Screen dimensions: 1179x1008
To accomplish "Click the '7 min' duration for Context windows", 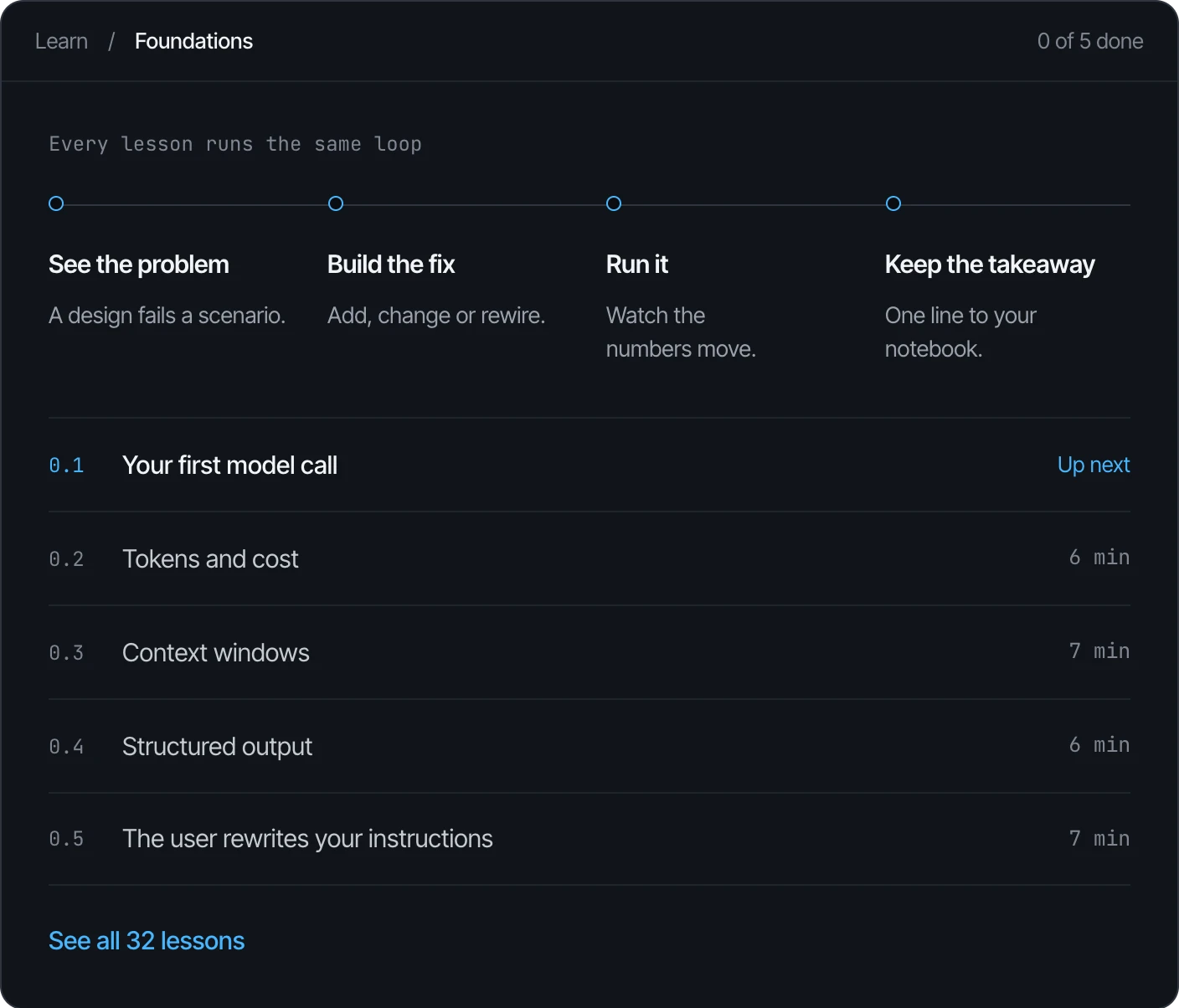I will [x=1099, y=651].
